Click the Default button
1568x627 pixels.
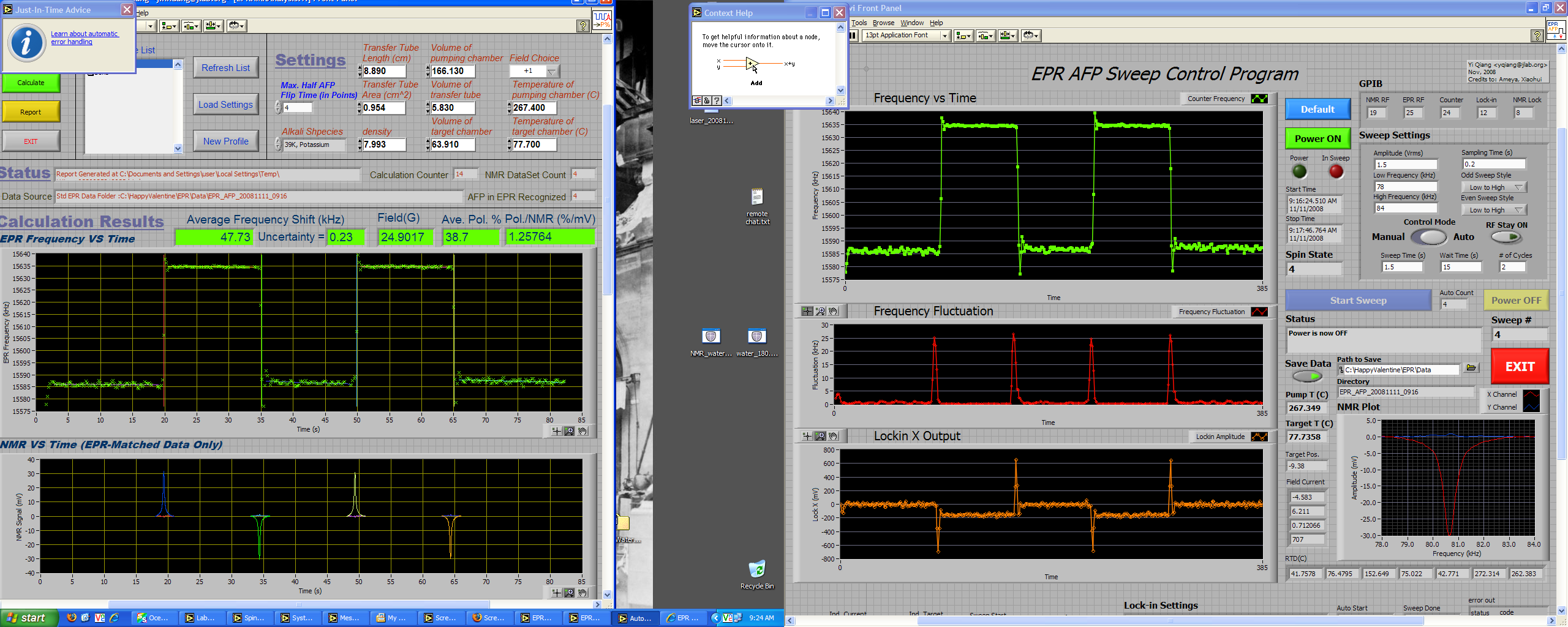[x=1317, y=110]
